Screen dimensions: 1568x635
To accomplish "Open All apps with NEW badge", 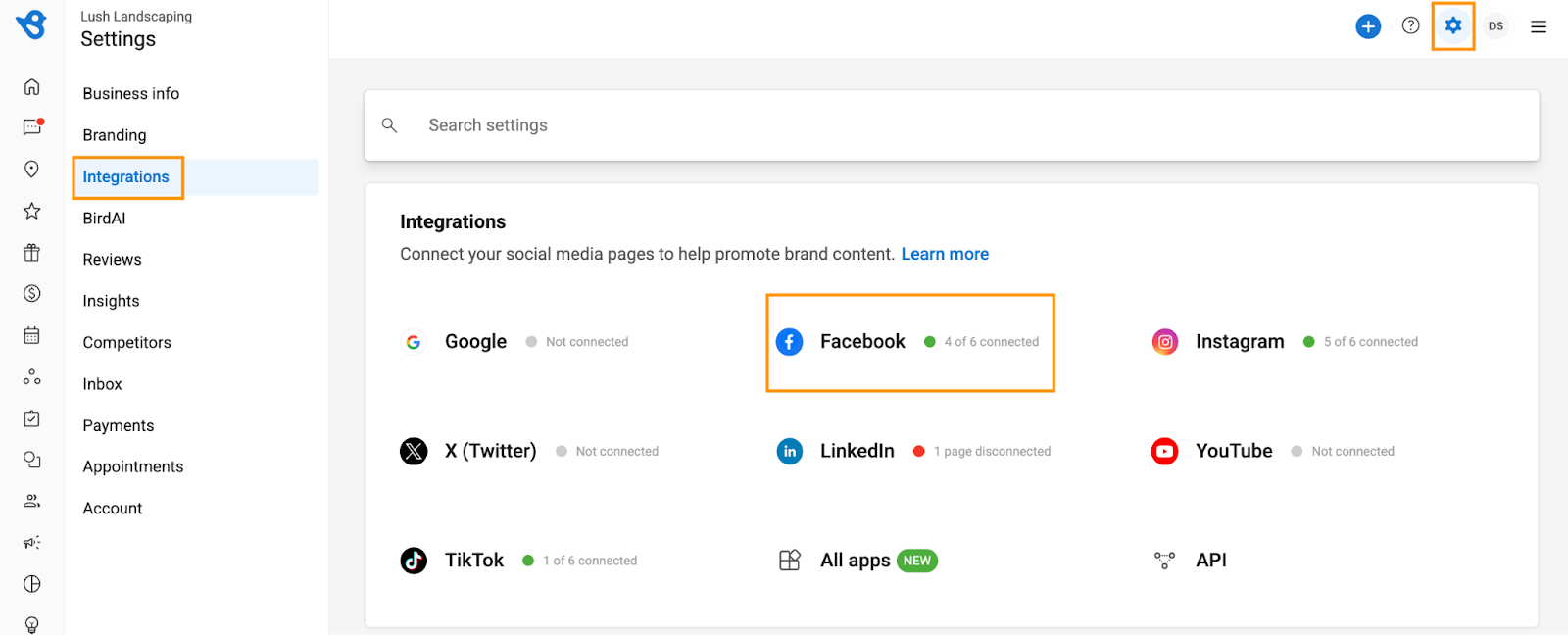I will point(857,561).
